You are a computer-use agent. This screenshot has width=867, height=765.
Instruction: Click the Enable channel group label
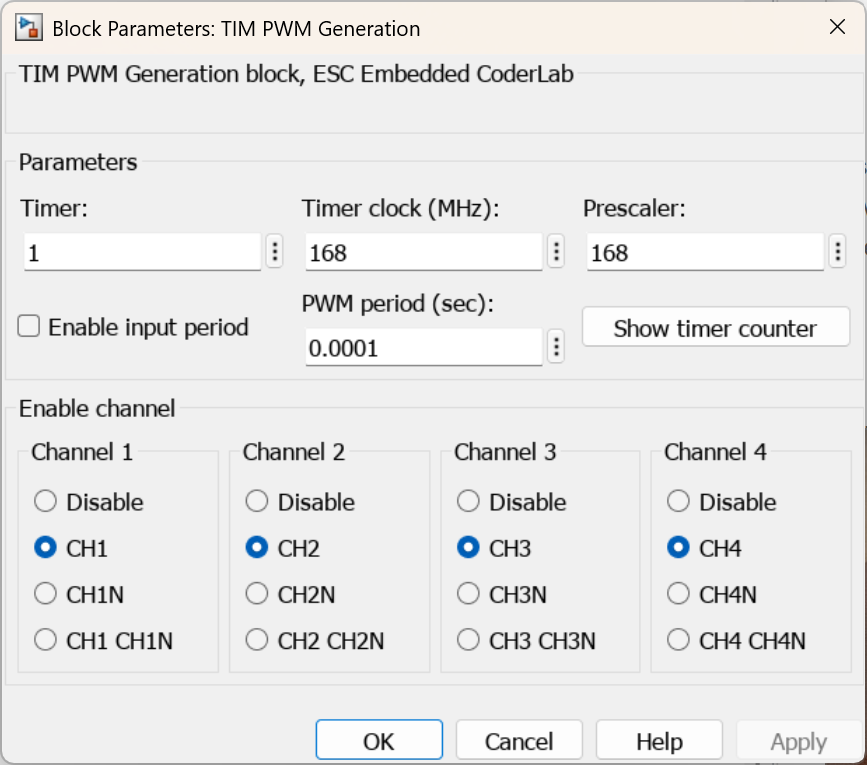point(97,409)
